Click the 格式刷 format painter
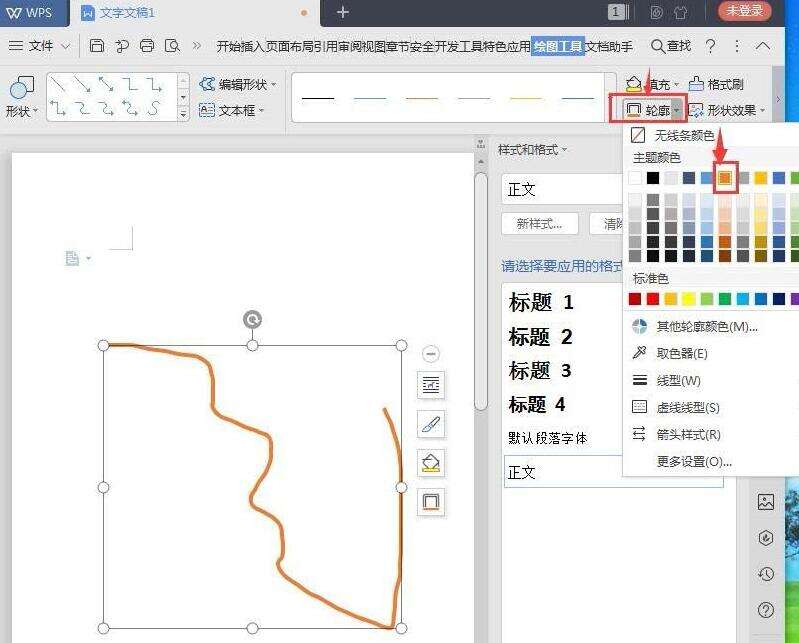 click(716, 84)
